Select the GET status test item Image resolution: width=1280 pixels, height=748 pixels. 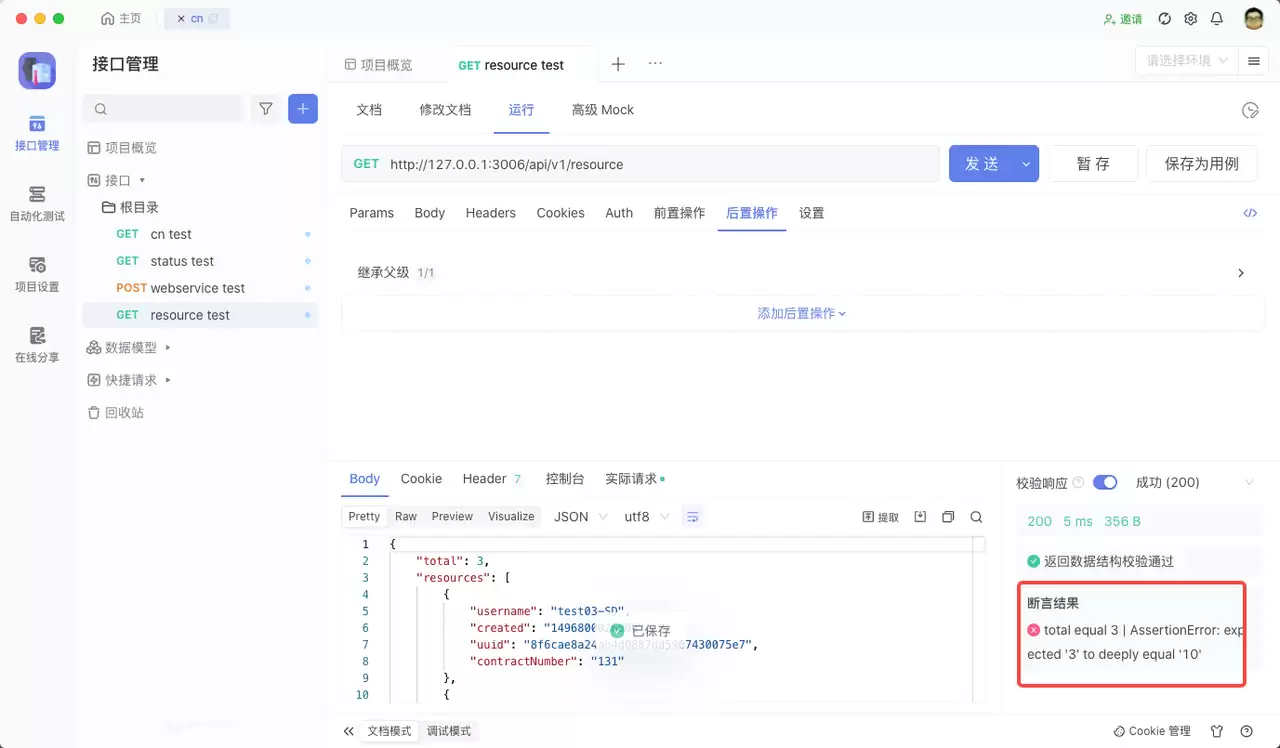pyautogui.click(x=200, y=261)
